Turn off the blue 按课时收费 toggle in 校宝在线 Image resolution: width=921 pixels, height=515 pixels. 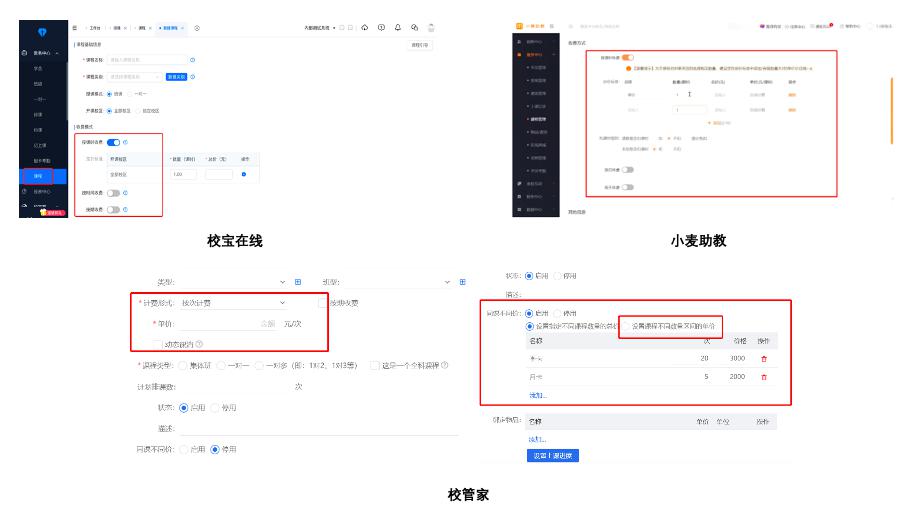coord(113,142)
